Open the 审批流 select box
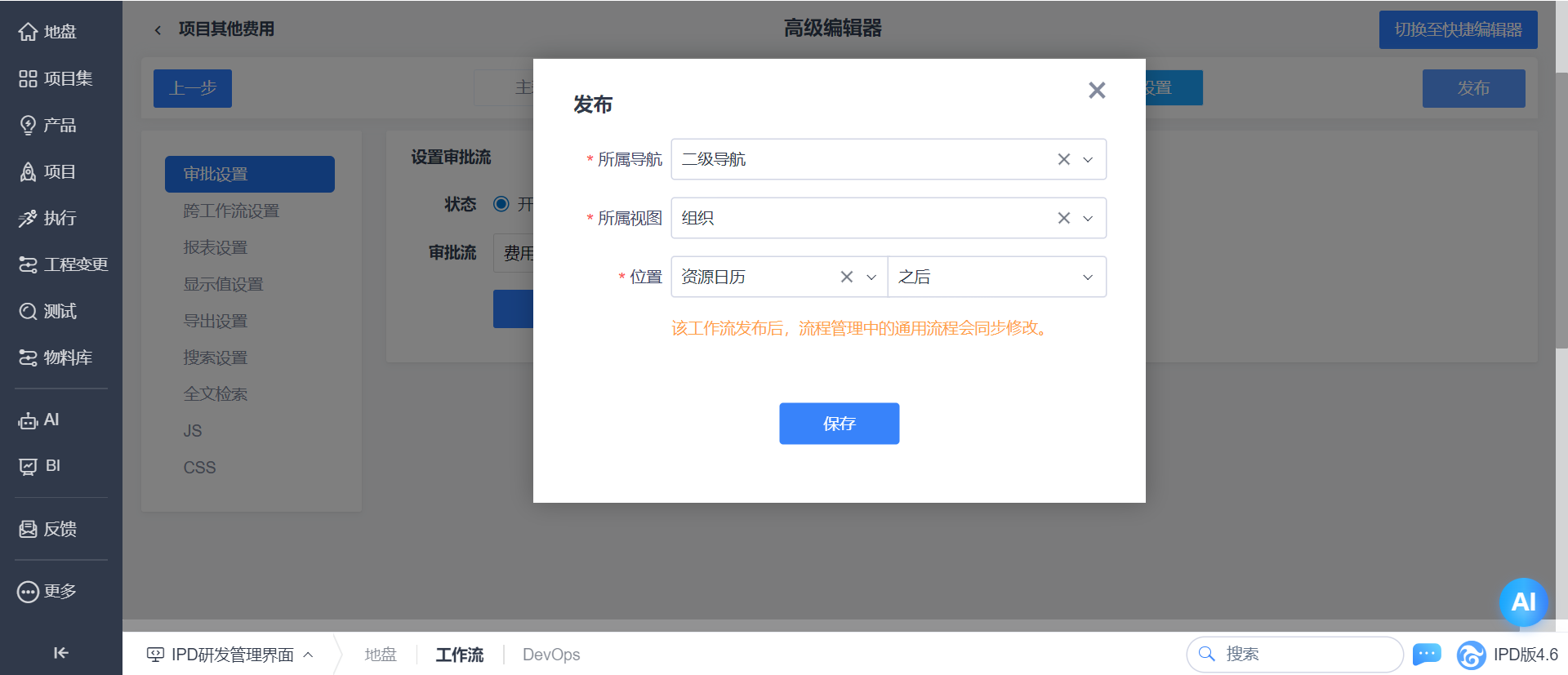The image size is (1568, 675). pos(514,253)
